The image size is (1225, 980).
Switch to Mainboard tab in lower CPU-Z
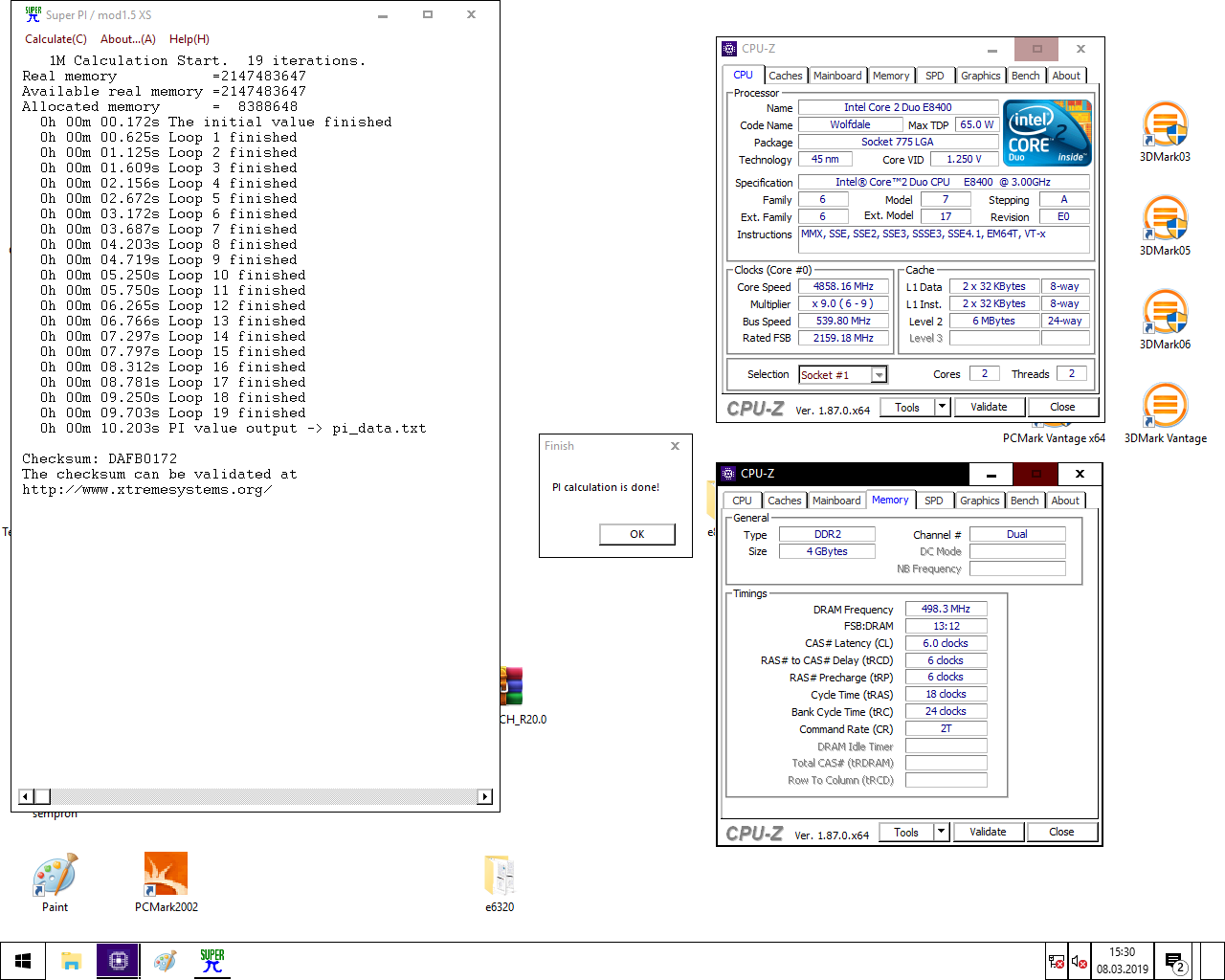[836, 501]
